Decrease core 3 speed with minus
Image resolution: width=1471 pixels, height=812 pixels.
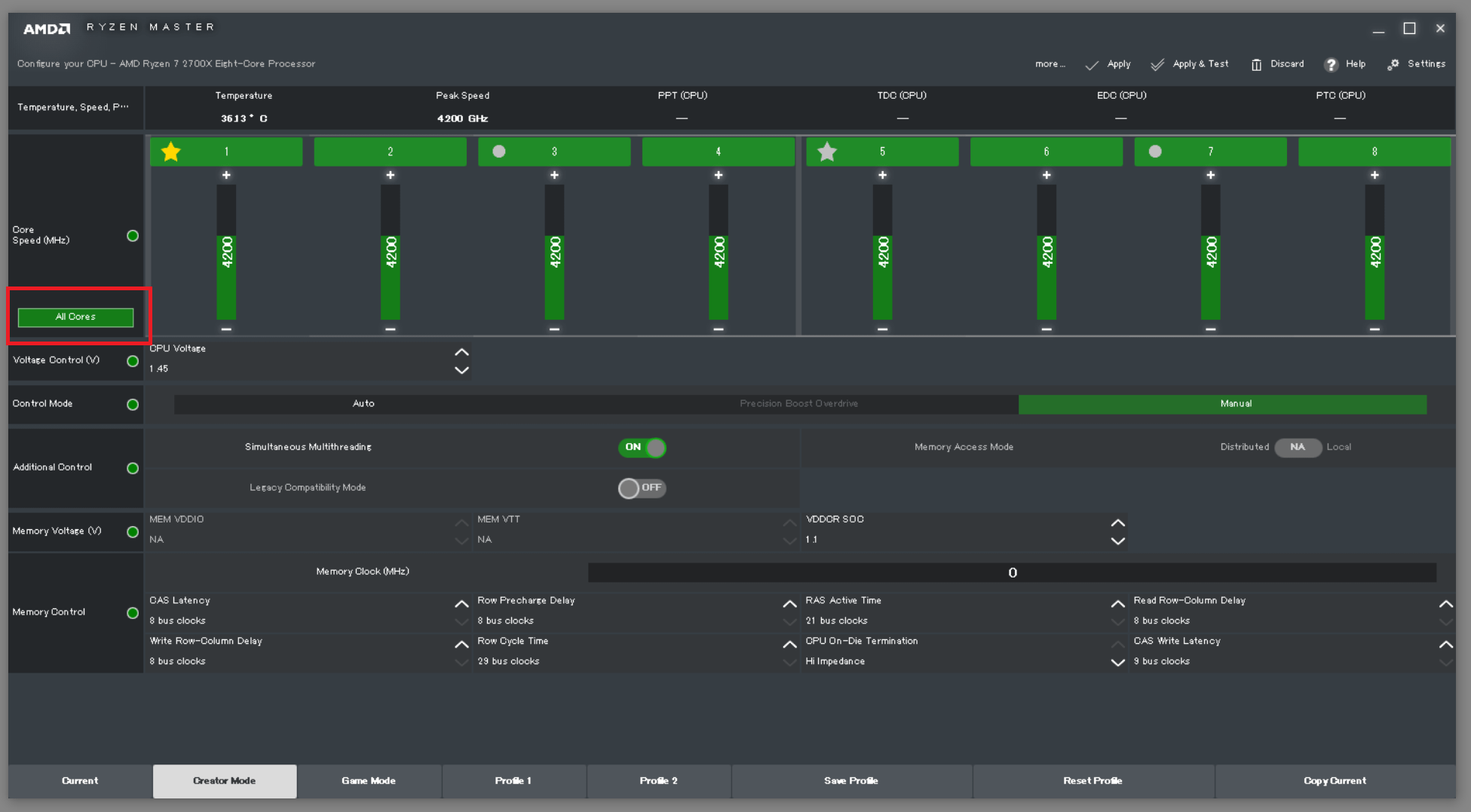pos(554,329)
